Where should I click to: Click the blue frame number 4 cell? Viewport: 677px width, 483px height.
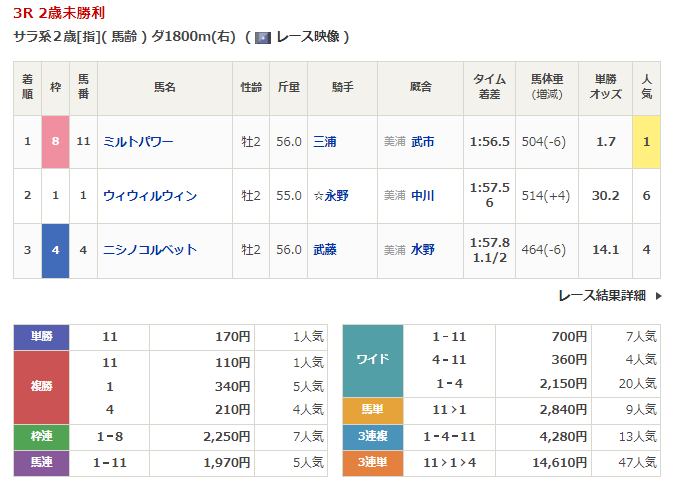(x=56, y=250)
